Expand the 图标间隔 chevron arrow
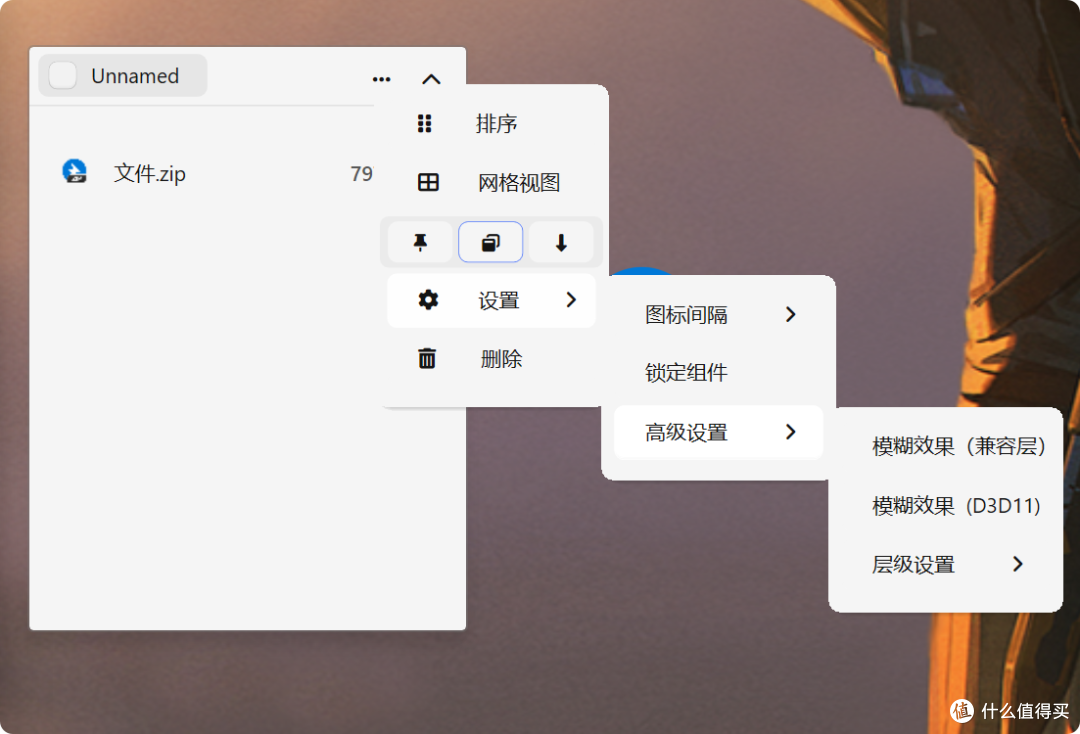The height and width of the screenshot is (734, 1080). pyautogui.click(x=791, y=315)
